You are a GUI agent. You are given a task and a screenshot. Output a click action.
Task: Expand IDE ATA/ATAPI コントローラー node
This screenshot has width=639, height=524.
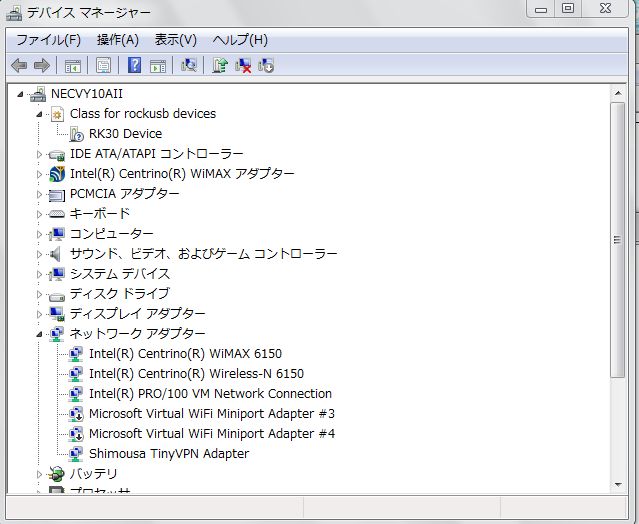(x=39, y=154)
